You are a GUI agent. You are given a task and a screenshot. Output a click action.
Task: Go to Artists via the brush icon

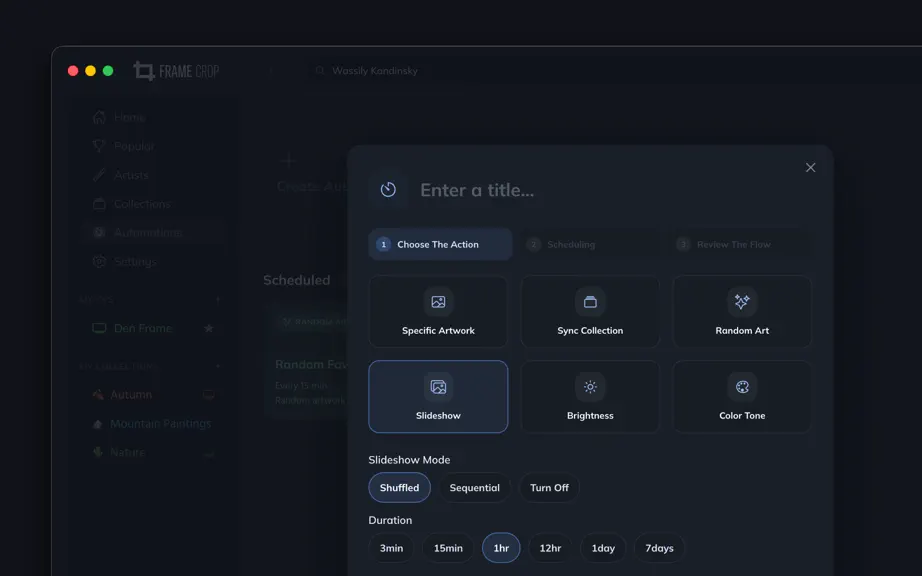[x=99, y=175]
